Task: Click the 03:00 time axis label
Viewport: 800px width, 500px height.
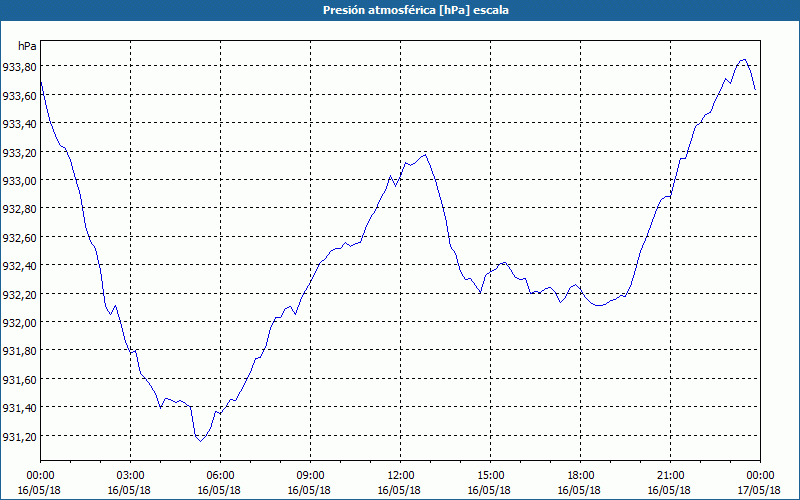Action: (x=130, y=476)
